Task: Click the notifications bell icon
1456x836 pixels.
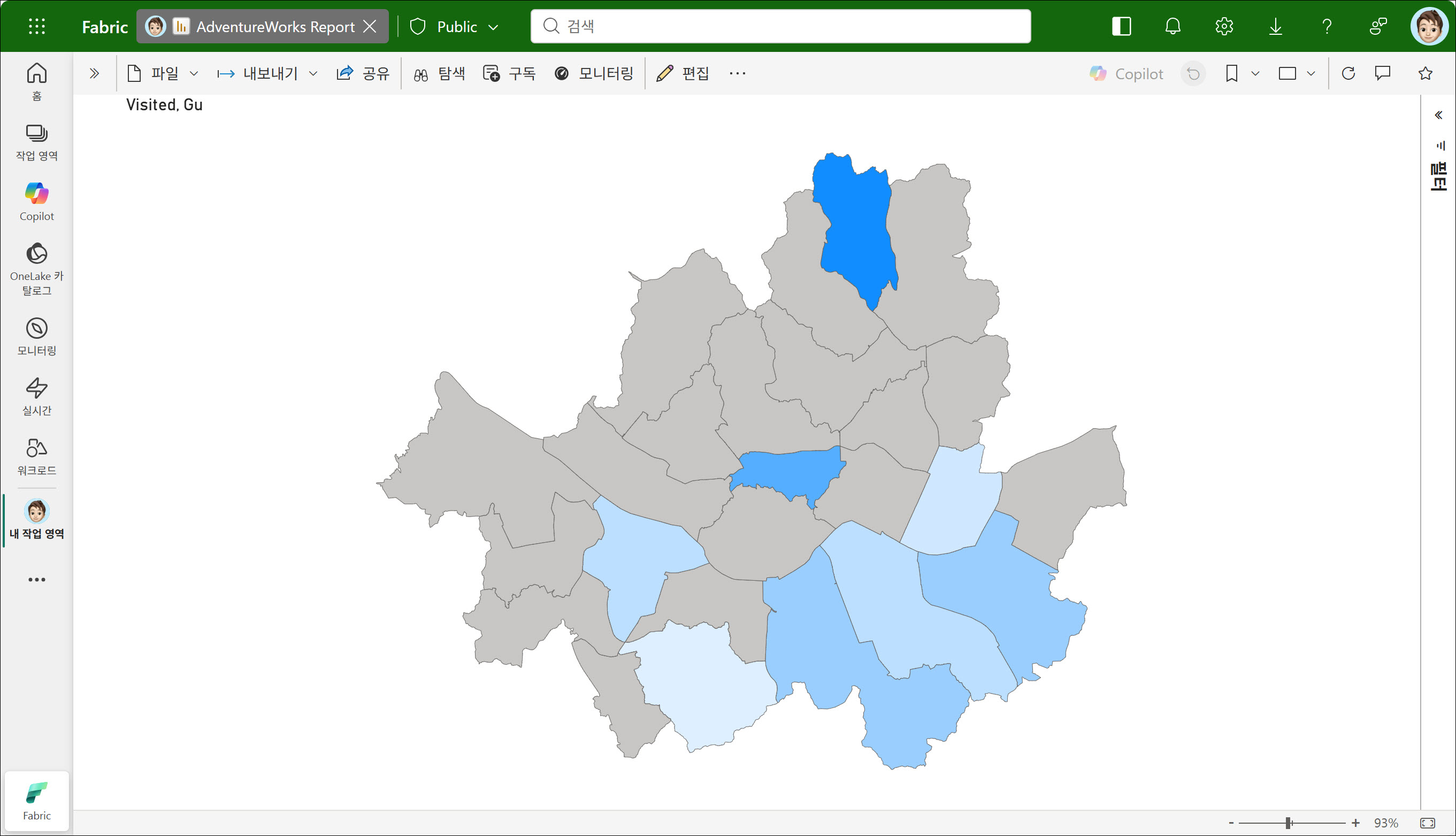Action: 1173,26
